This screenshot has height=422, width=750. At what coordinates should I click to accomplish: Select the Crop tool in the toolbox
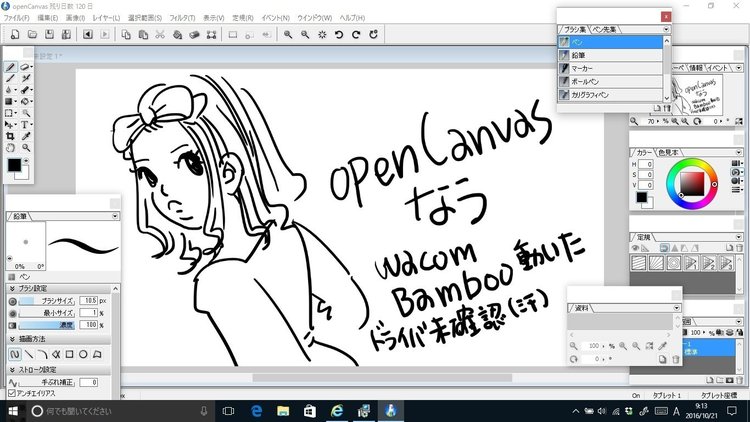coord(11,136)
